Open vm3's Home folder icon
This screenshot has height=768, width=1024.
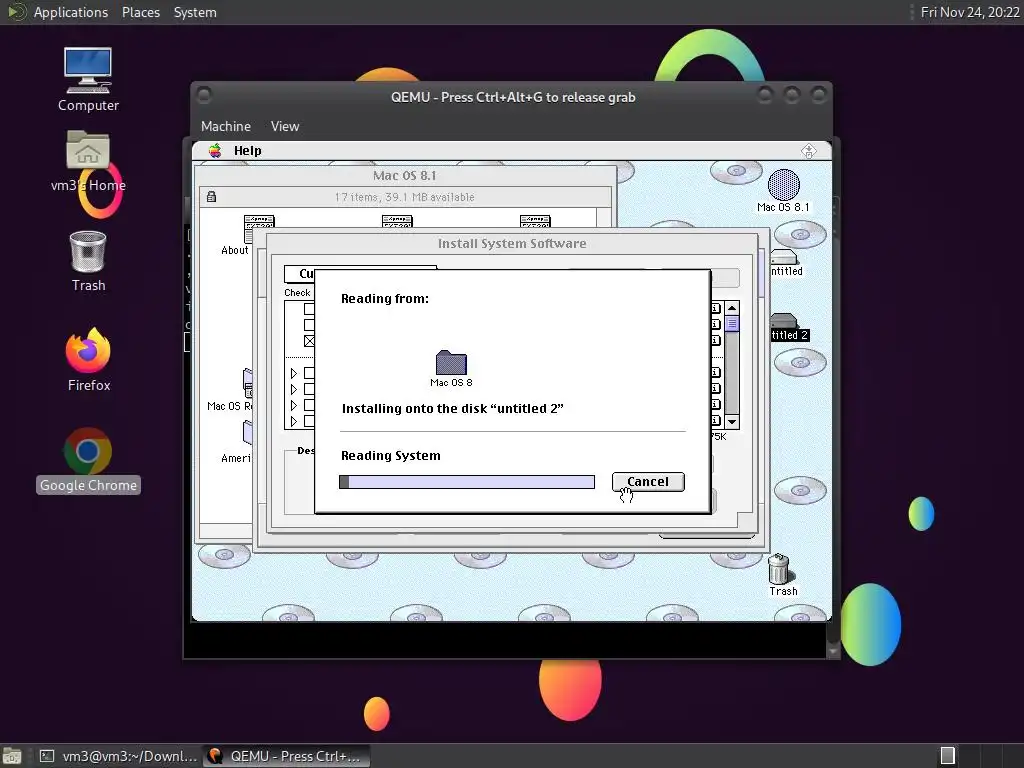(x=88, y=150)
